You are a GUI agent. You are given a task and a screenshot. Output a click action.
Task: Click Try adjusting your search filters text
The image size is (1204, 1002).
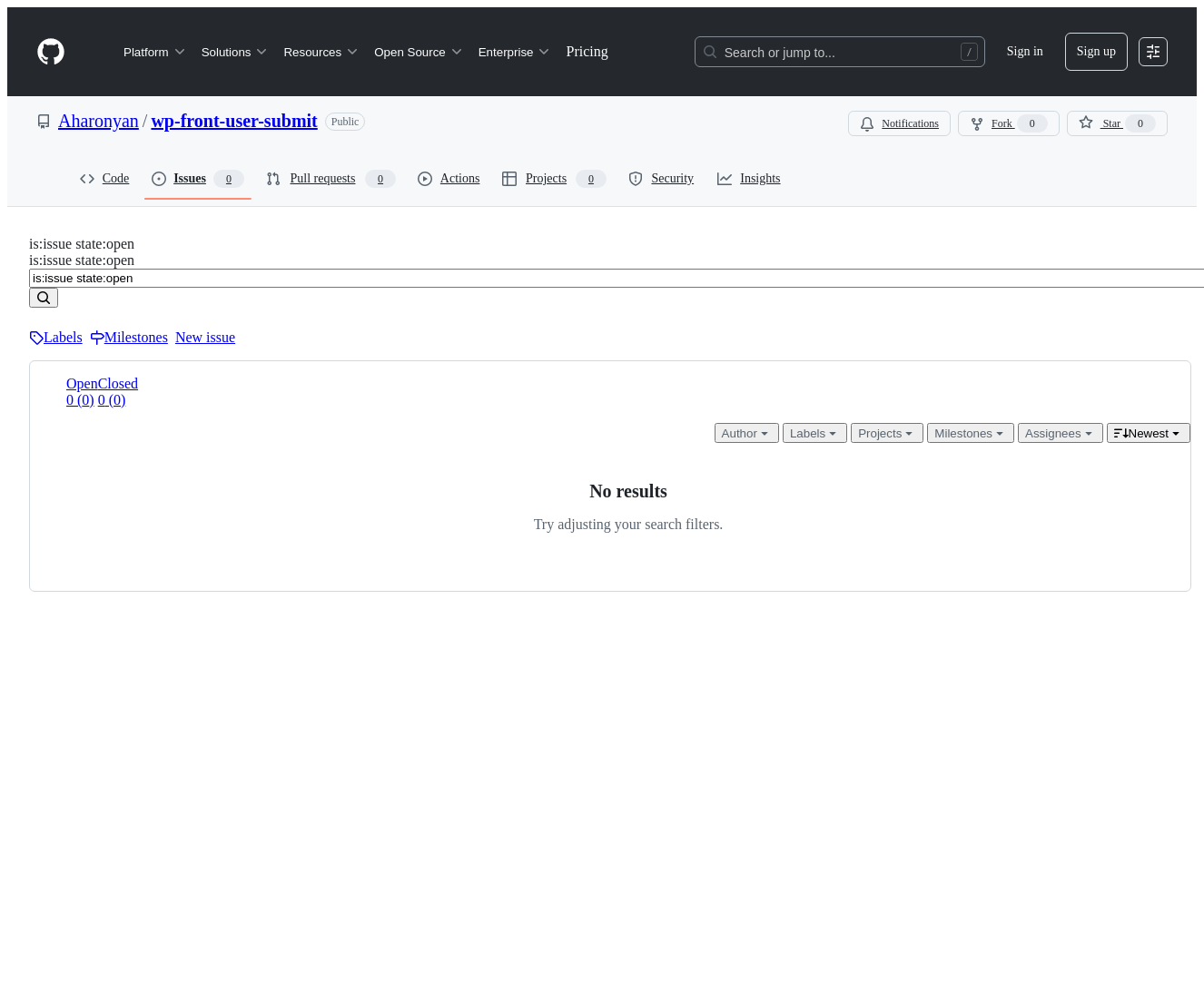(628, 525)
